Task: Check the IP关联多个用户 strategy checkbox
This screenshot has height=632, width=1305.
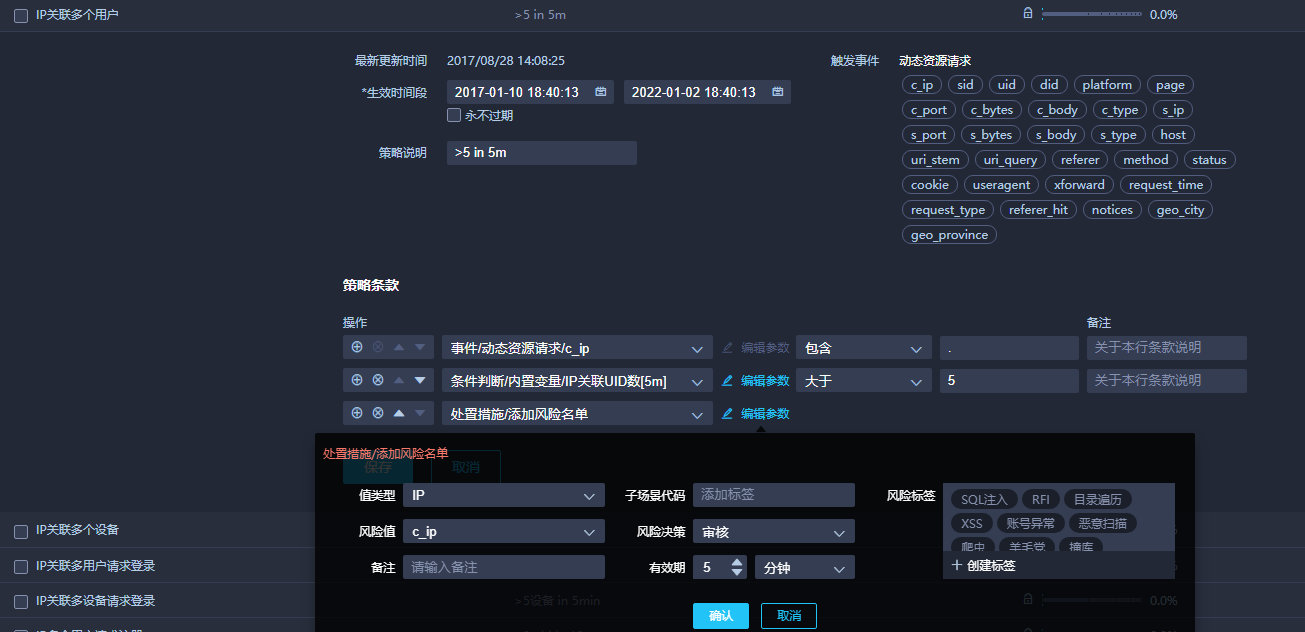Action: 21,15
